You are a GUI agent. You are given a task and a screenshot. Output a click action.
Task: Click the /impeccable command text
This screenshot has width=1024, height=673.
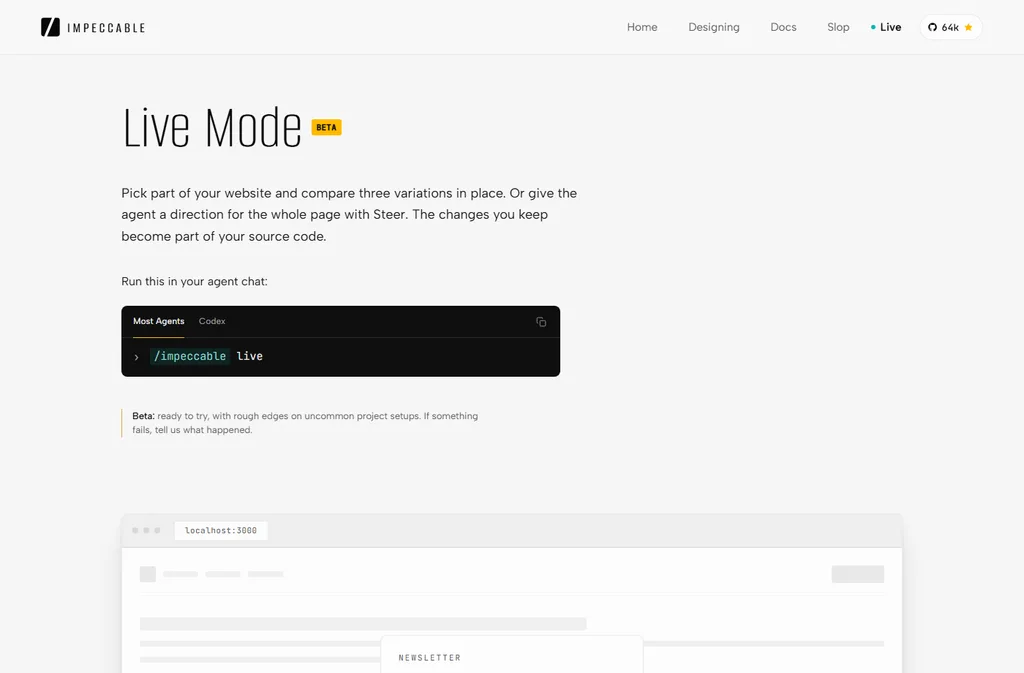tap(190, 356)
